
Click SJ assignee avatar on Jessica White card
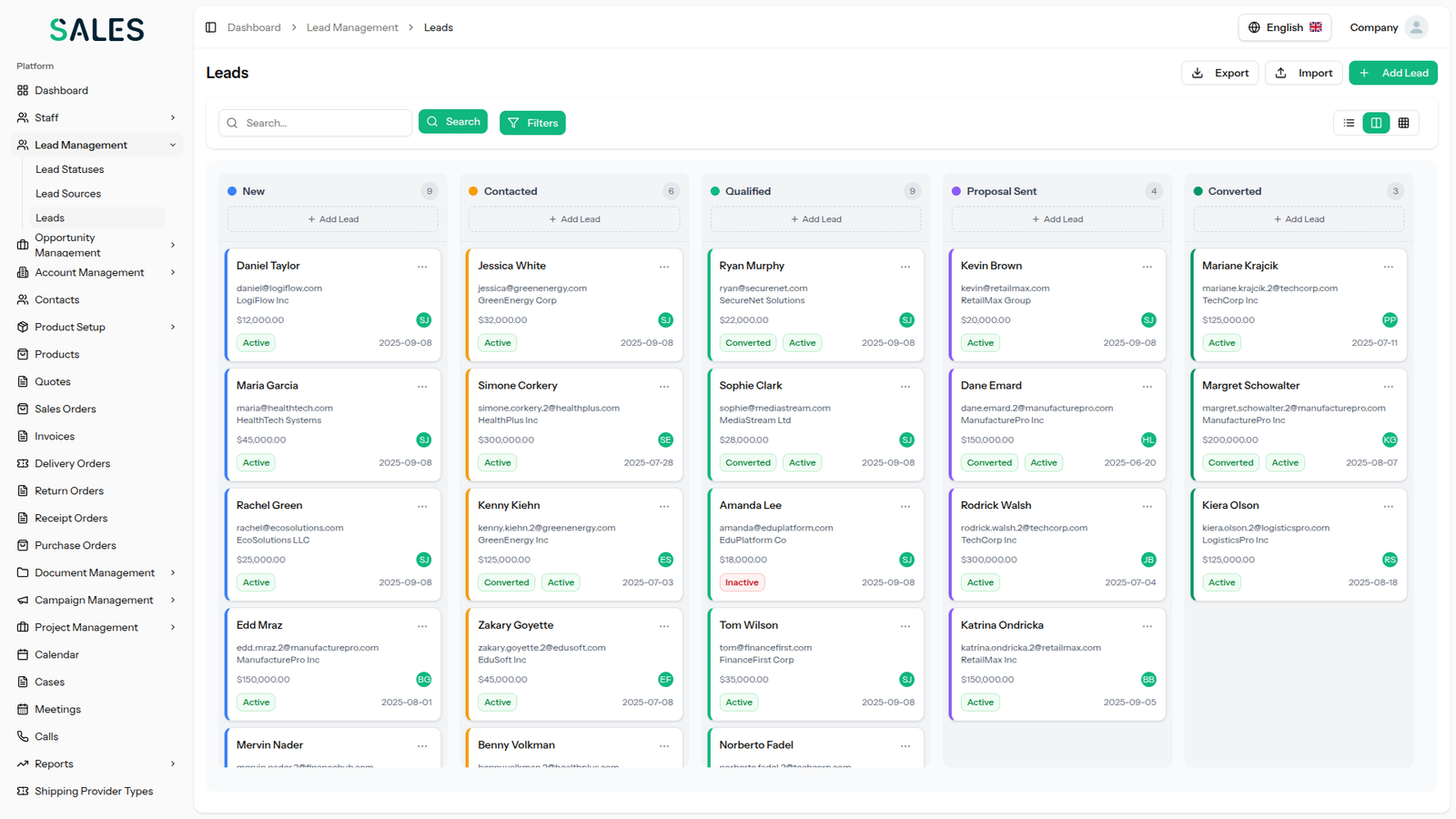665,320
